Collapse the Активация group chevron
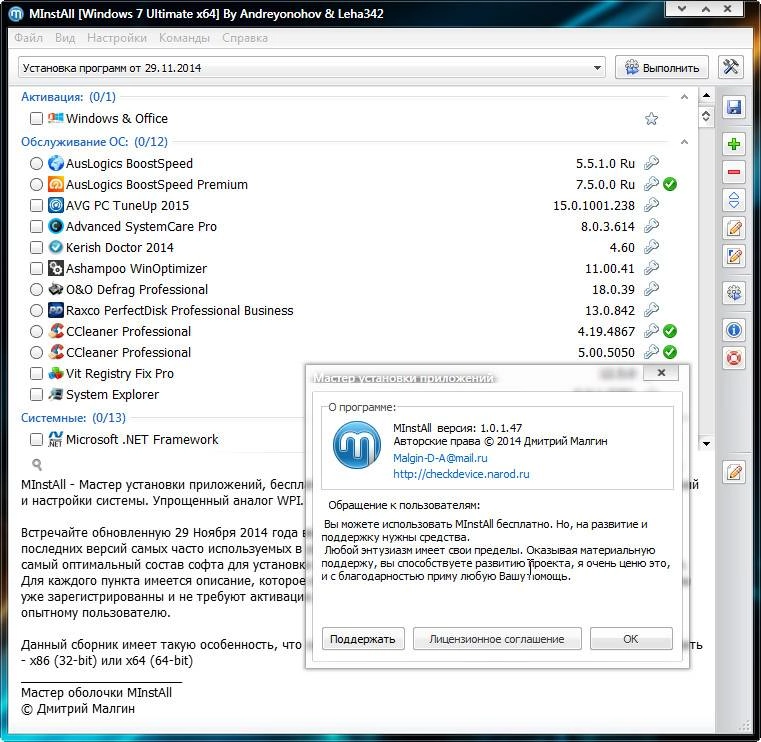This screenshot has width=761, height=742. coord(684,97)
